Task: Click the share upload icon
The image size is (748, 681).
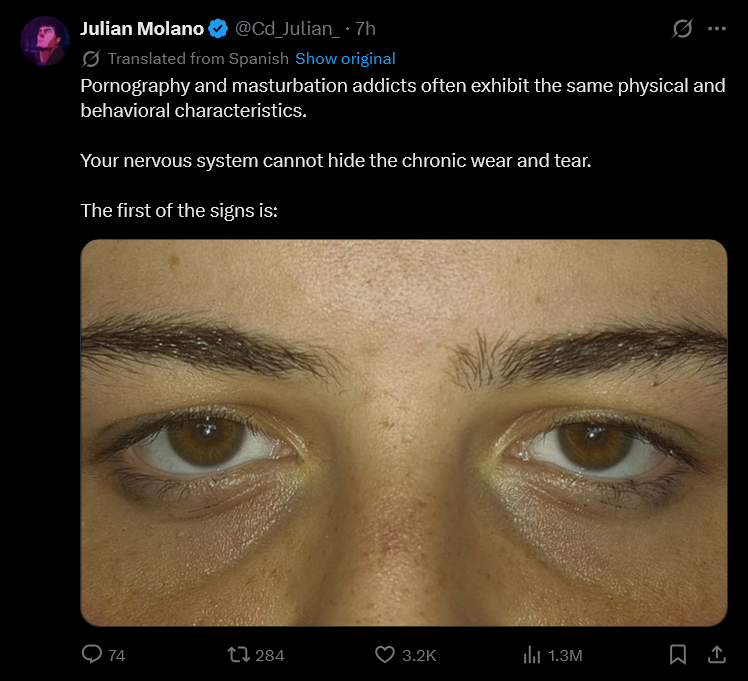Action: pos(716,654)
